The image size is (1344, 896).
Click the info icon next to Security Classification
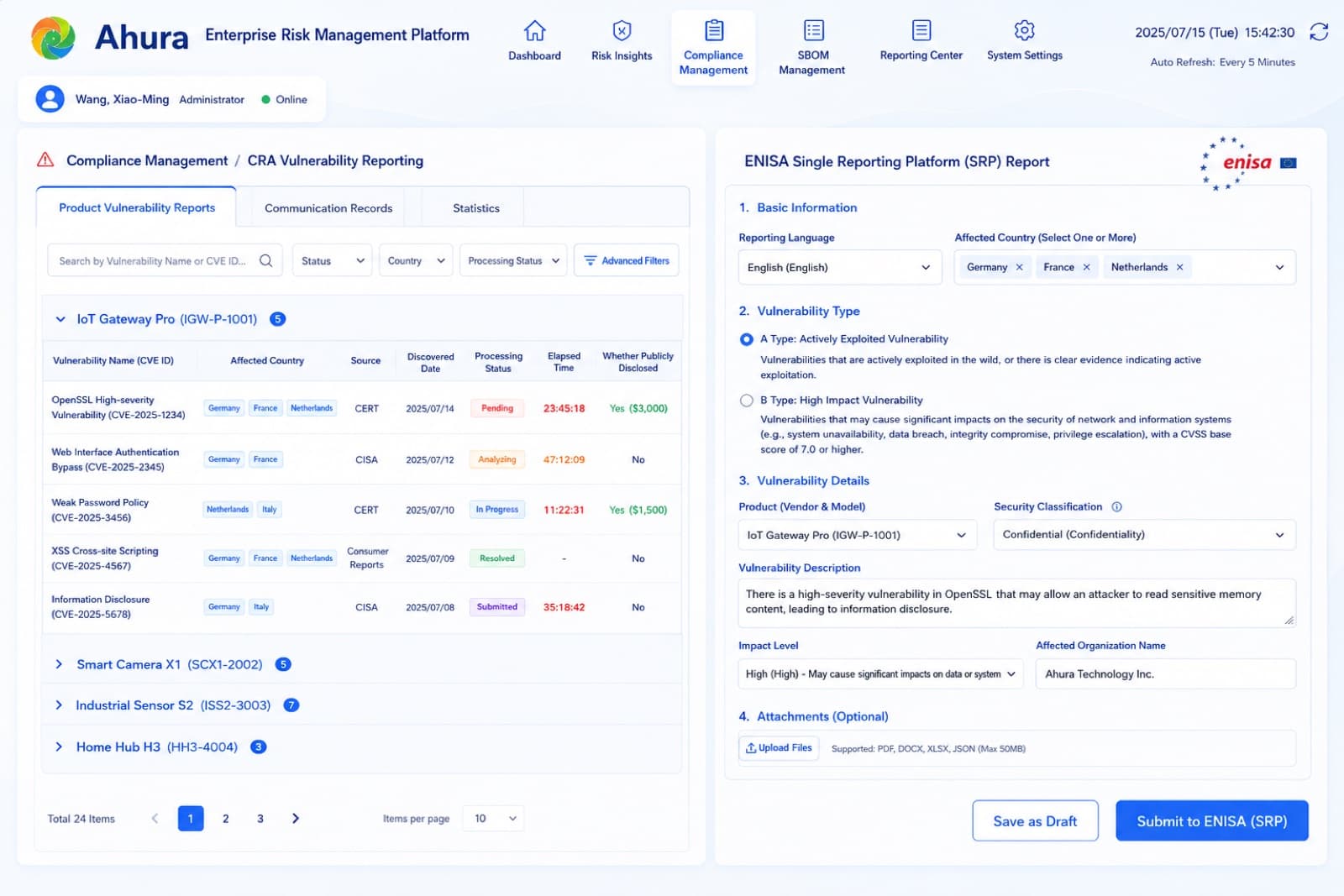click(1116, 506)
